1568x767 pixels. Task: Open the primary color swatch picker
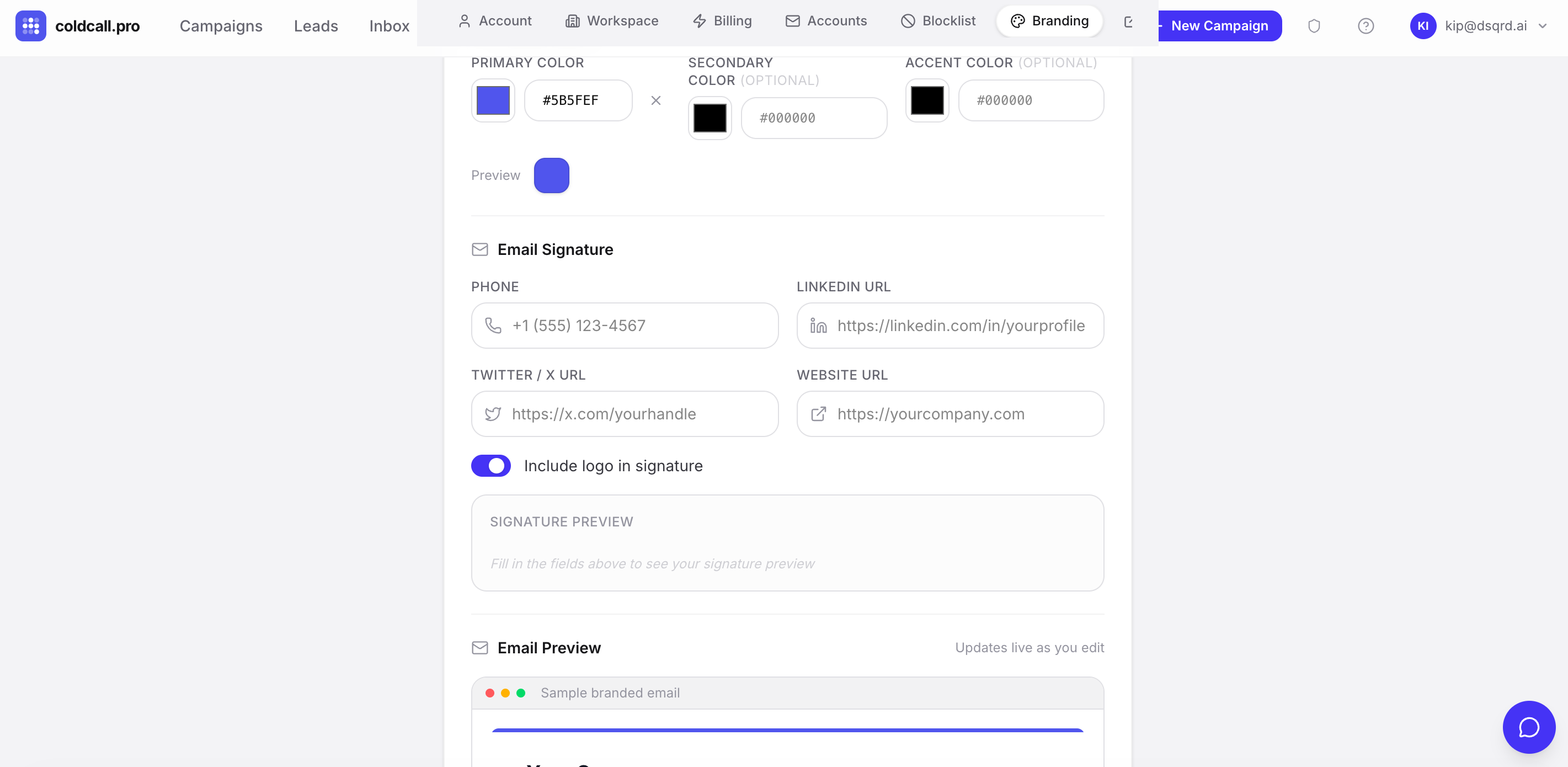click(x=493, y=100)
